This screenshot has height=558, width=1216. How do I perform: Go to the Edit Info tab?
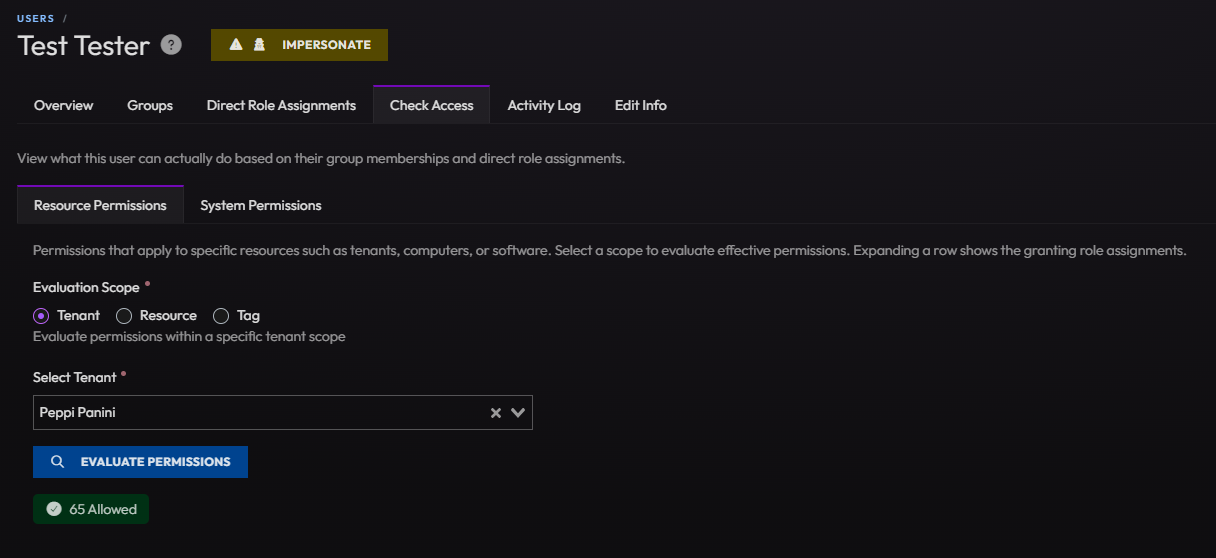[641, 105]
